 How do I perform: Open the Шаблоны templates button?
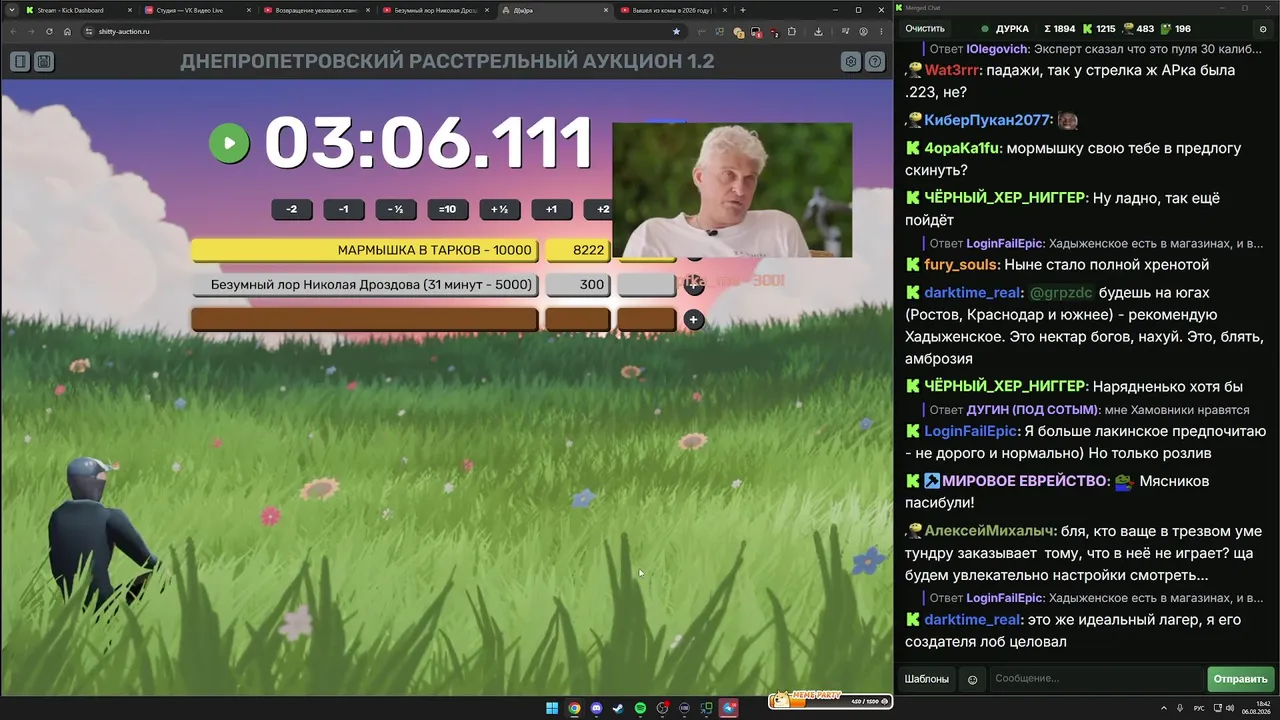pyautogui.click(x=927, y=679)
